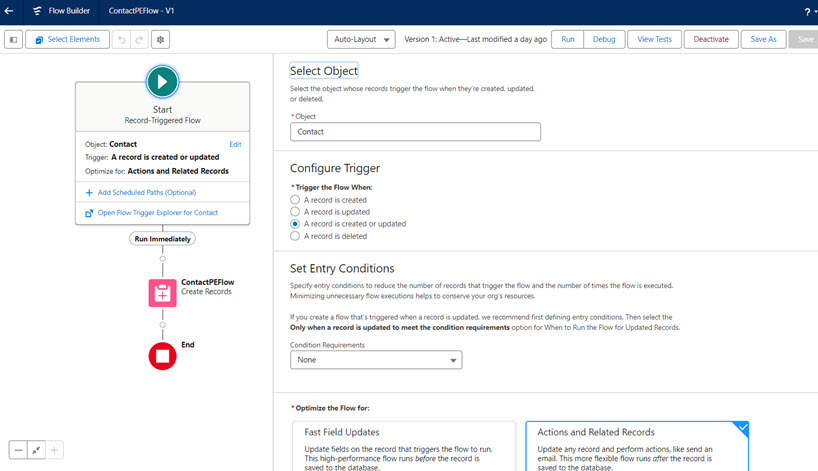Deactivate the flow

coord(711,39)
